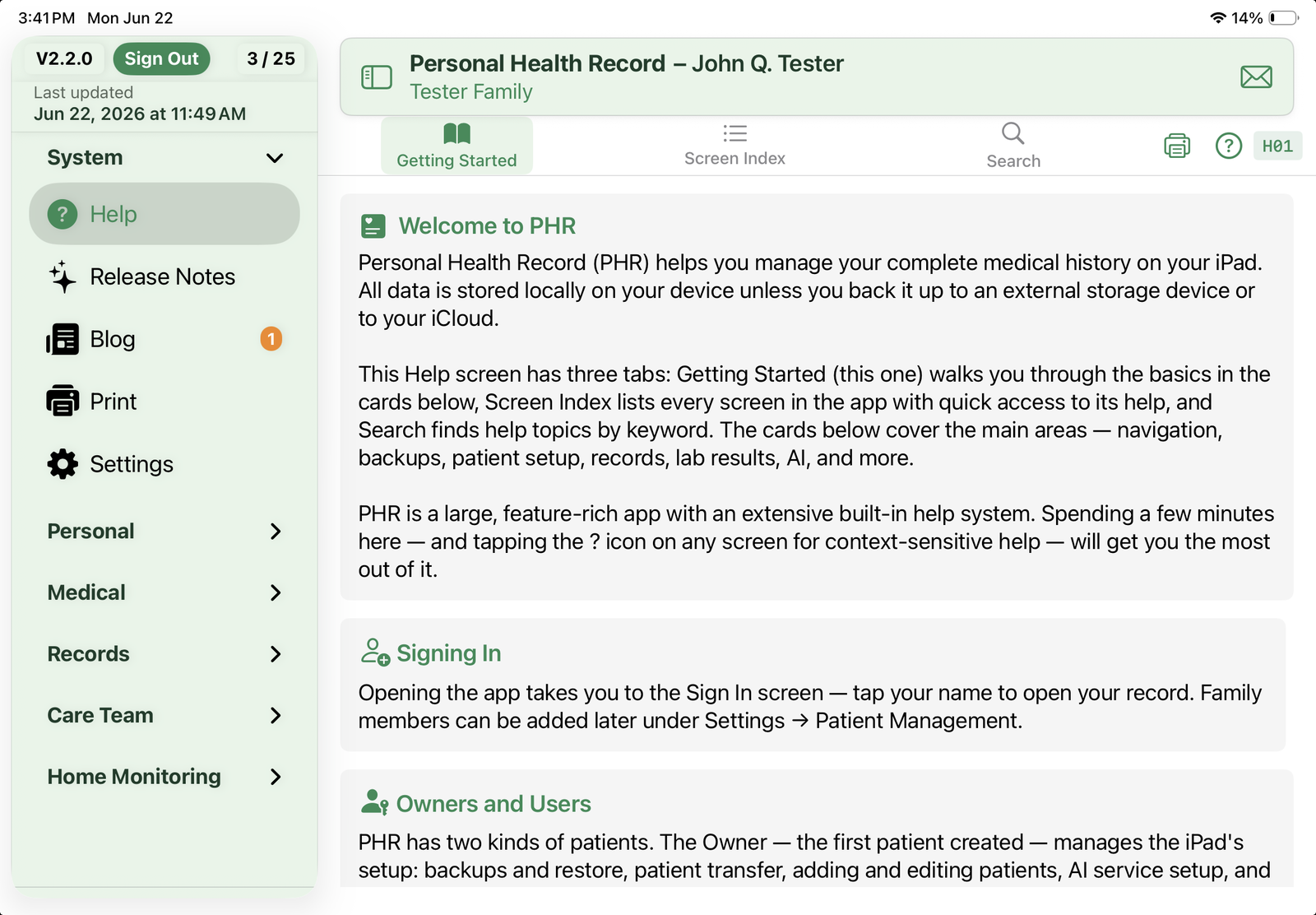Select Help in the sidebar

coord(164,214)
